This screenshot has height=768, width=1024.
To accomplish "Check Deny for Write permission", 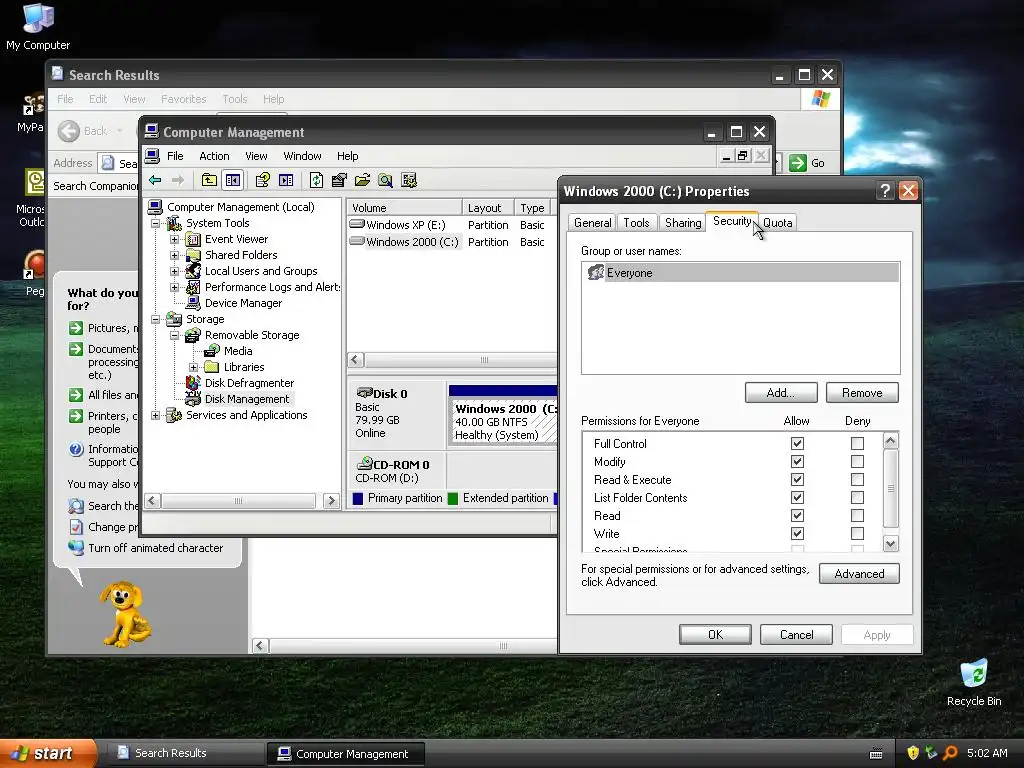I will 857,534.
